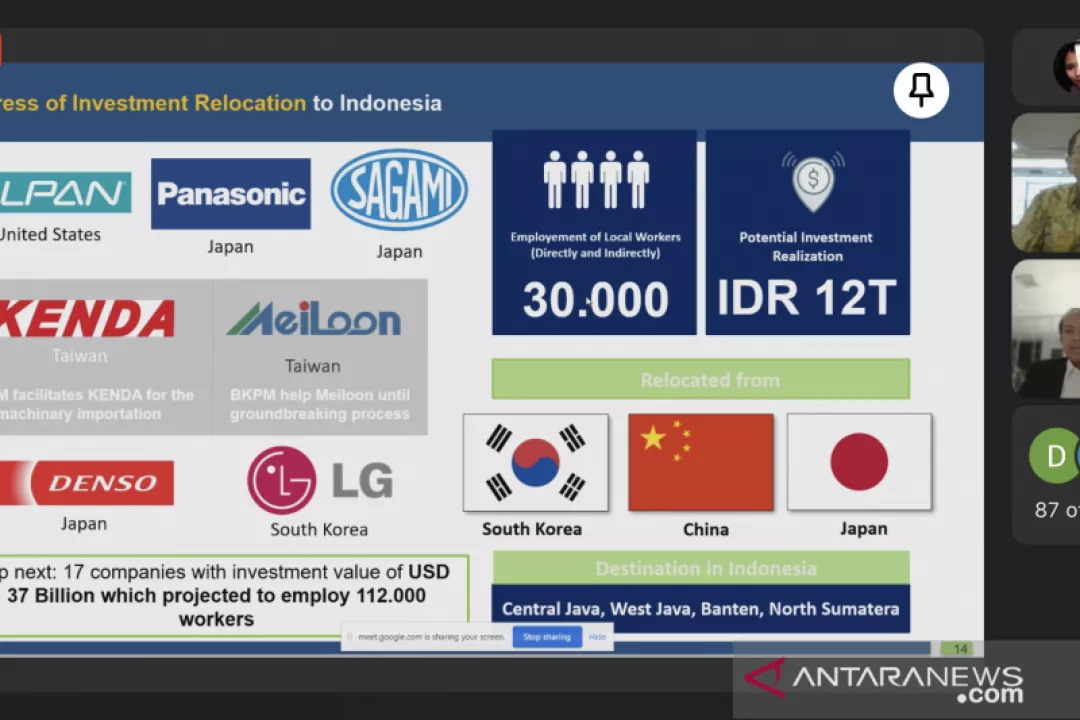Image resolution: width=1080 pixels, height=720 pixels.
Task: Click the IDR 12T investment figure
Action: (807, 298)
